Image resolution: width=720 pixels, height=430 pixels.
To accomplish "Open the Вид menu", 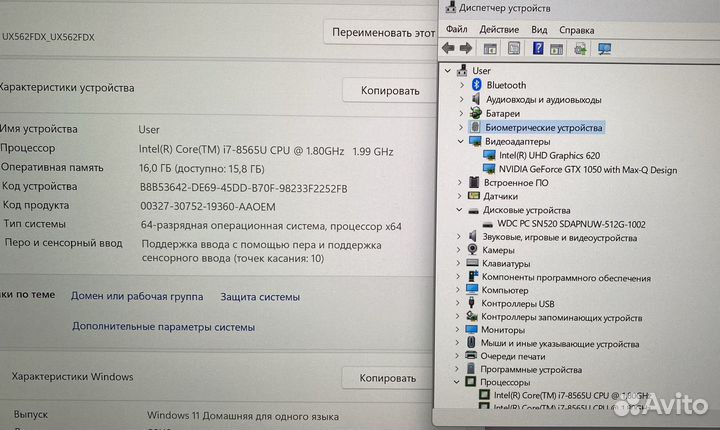I will point(539,30).
